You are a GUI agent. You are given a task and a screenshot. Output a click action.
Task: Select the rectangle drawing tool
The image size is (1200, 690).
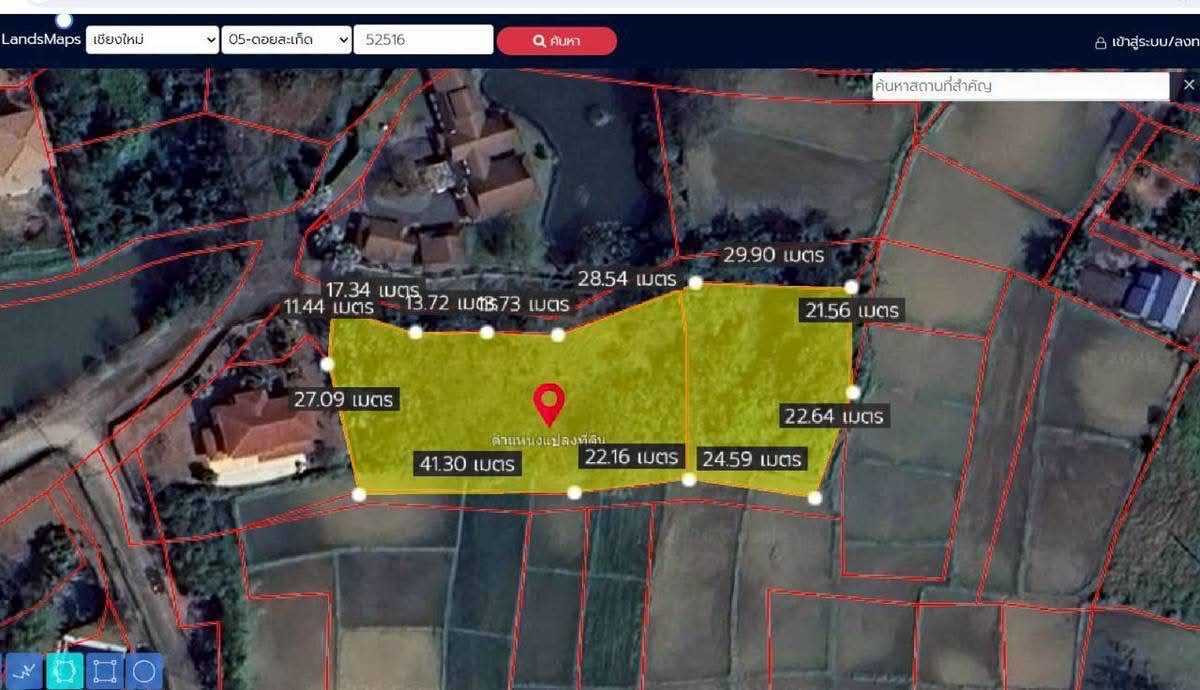coord(105,671)
